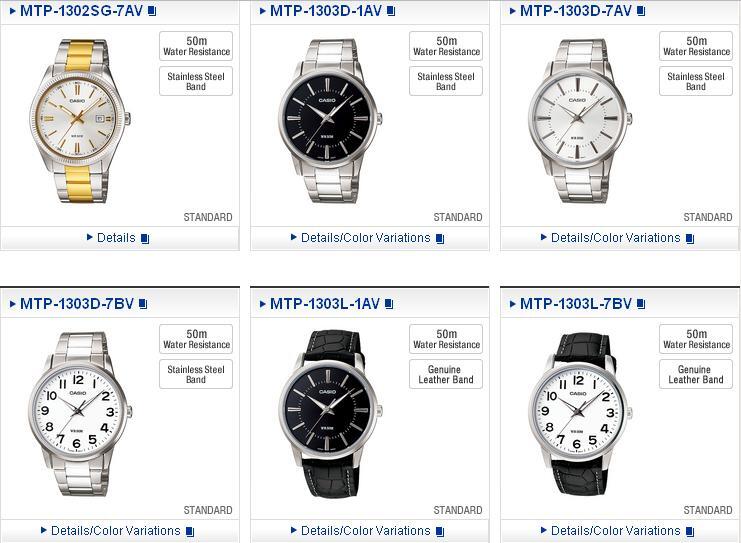
Task: Click the popup icon next to MTP-1303L-1AV
Action: tap(389, 304)
